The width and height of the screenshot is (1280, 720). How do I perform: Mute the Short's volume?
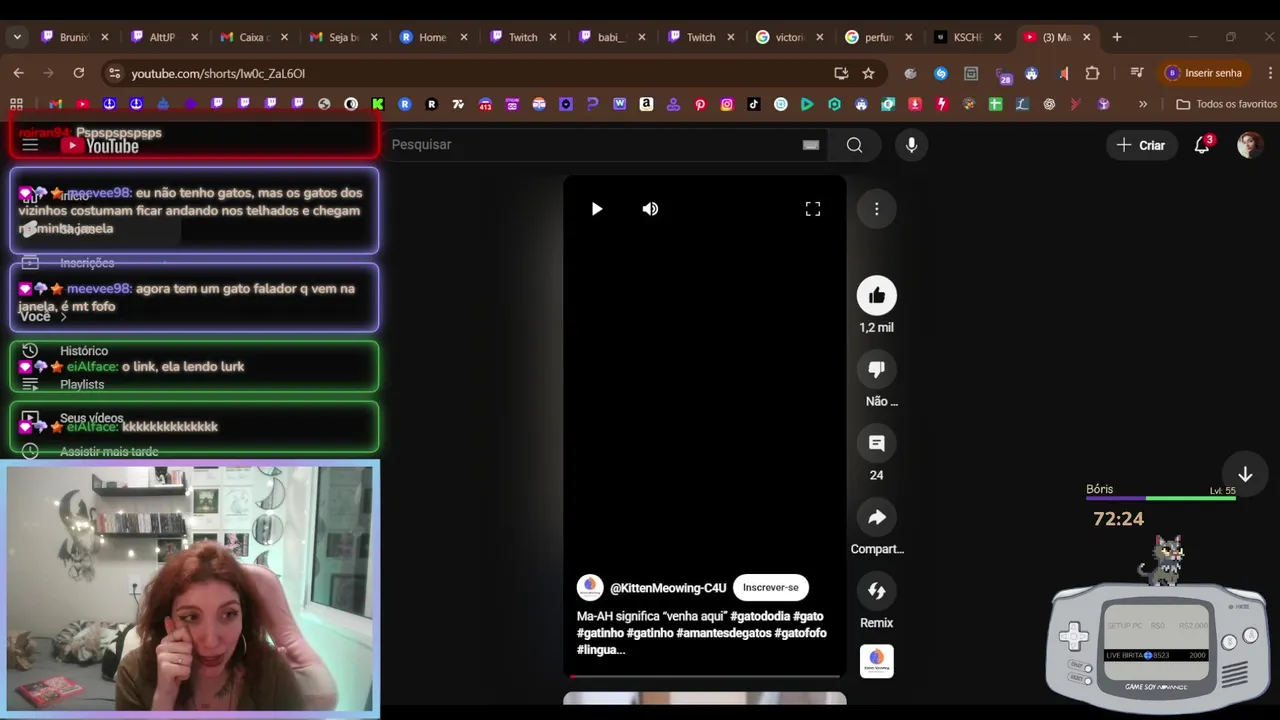[650, 209]
